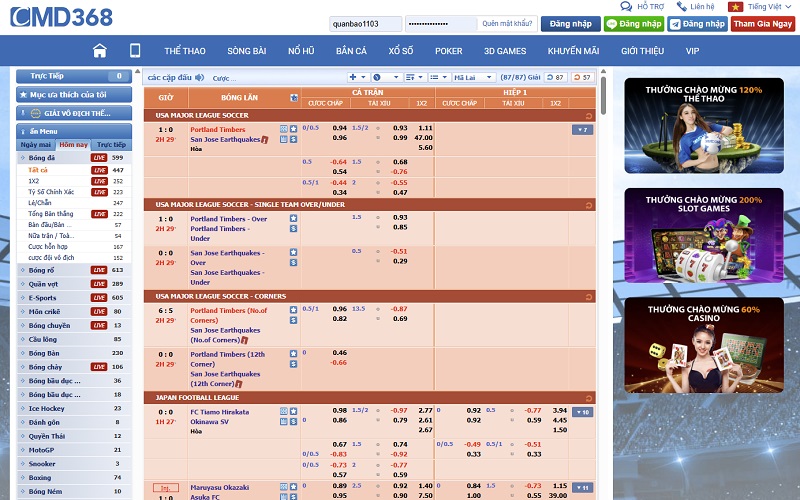The height and width of the screenshot is (500, 800).
Task: Open the 120% Thể Thao welcome bonus banner
Action: (704, 126)
